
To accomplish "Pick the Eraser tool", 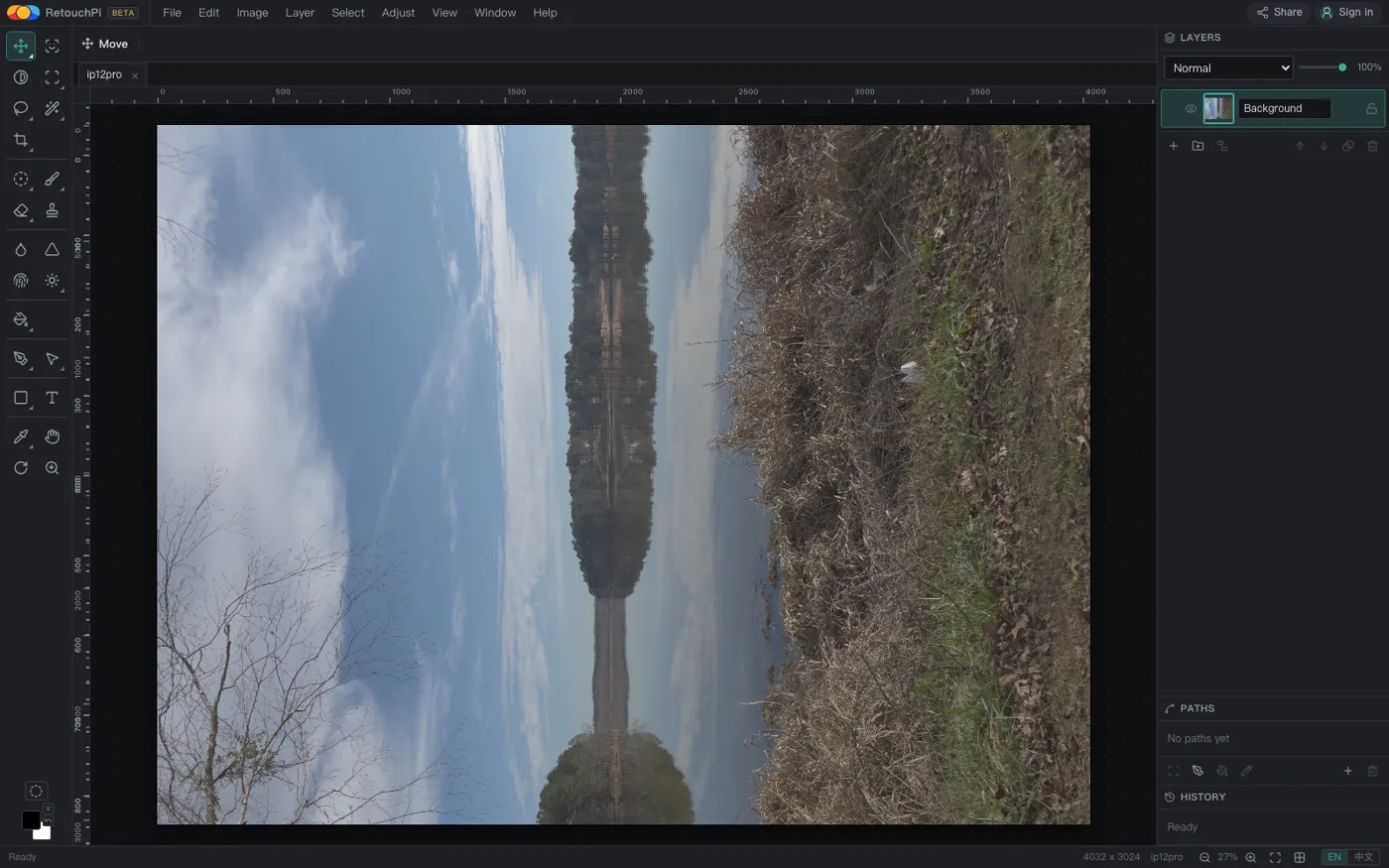I will click(21, 210).
